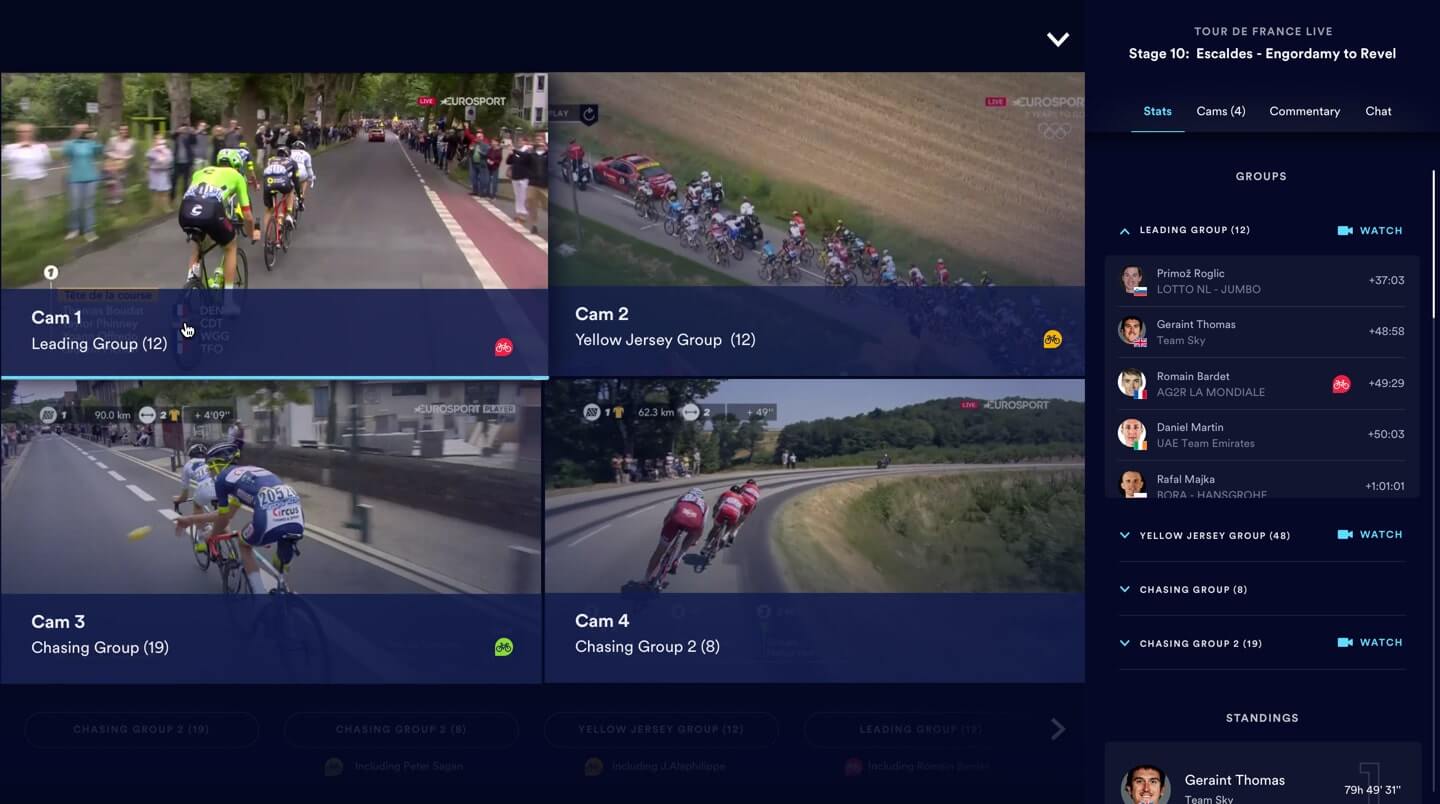The image size is (1440, 804).
Task: Click green cyclist badge on Cam 3
Action: [503, 647]
